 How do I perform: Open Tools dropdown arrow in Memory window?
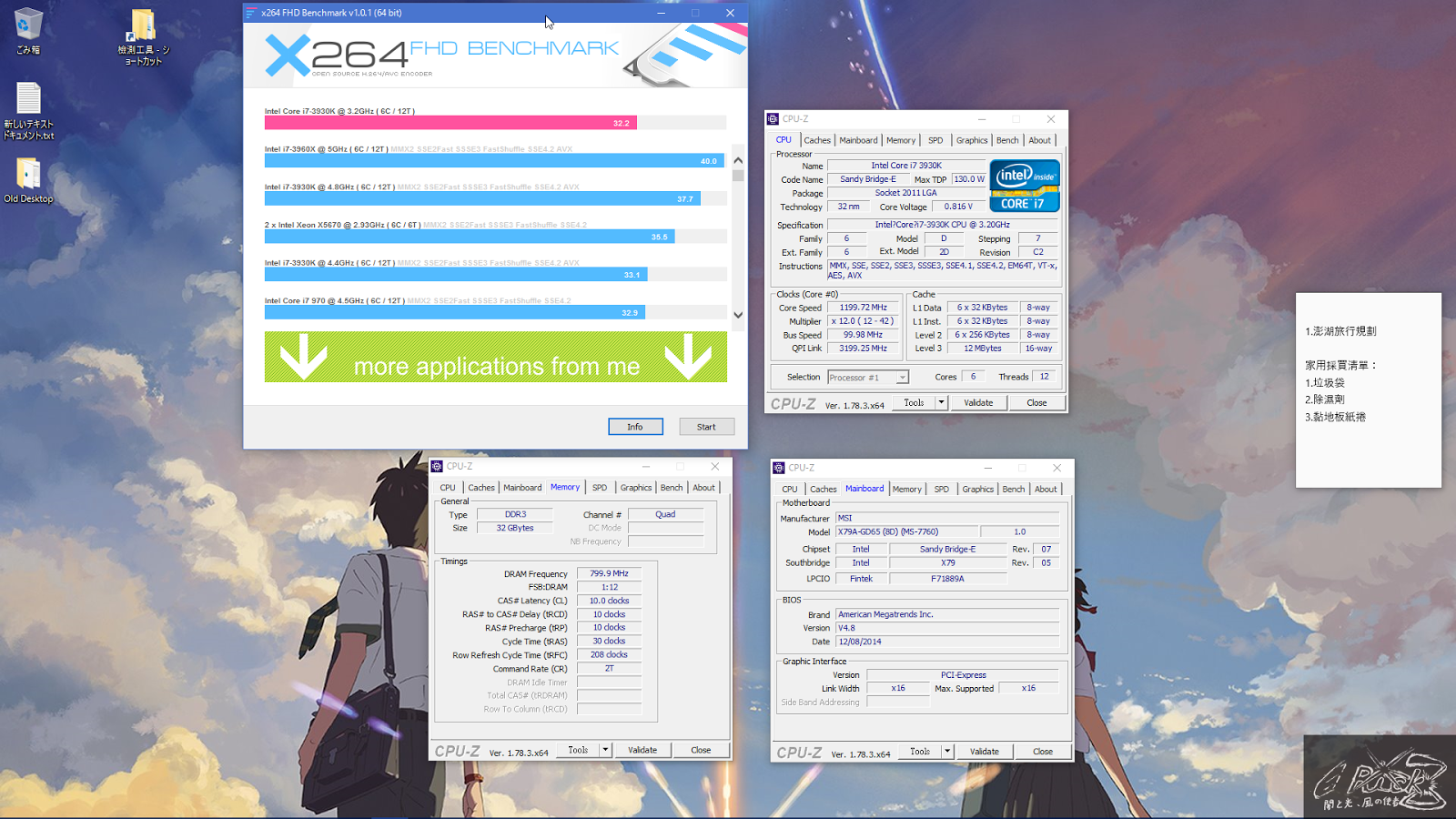606,750
